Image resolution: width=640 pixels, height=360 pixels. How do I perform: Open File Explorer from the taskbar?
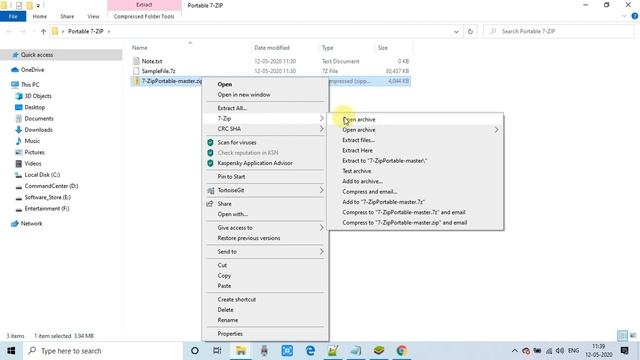click(x=241, y=351)
